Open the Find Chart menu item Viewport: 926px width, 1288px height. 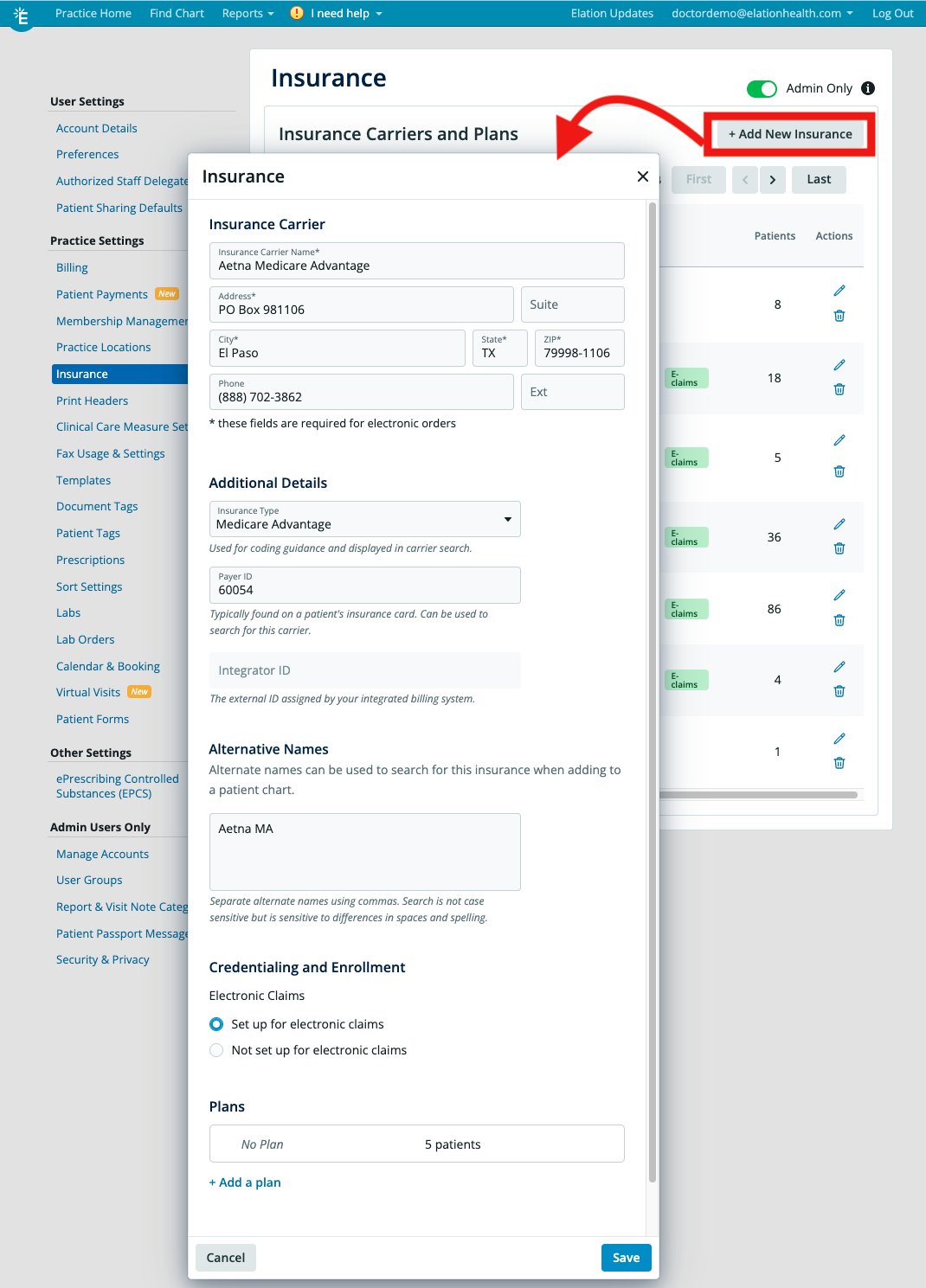[177, 13]
